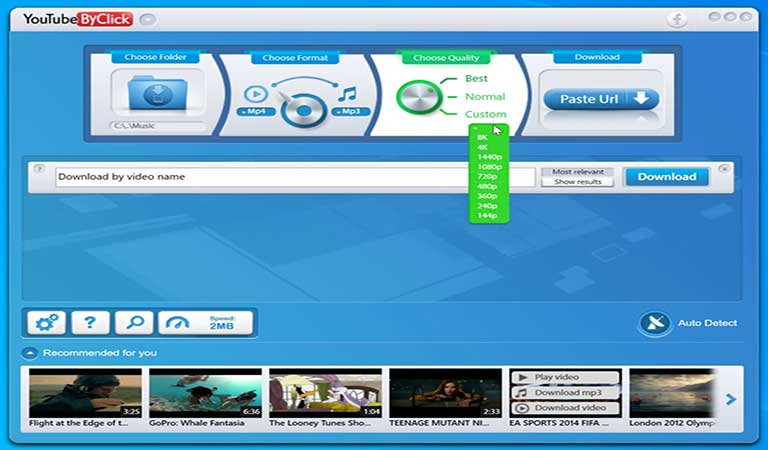Image resolution: width=768 pixels, height=450 pixels.
Task: Click the blue Download search button
Action: pyautogui.click(x=667, y=177)
